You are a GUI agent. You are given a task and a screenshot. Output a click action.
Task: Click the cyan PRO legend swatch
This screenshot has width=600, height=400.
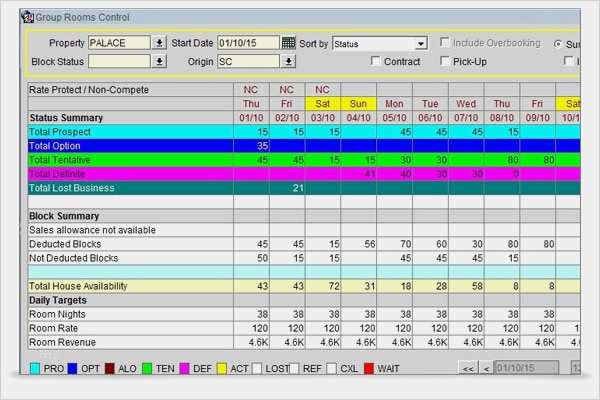click(35, 369)
